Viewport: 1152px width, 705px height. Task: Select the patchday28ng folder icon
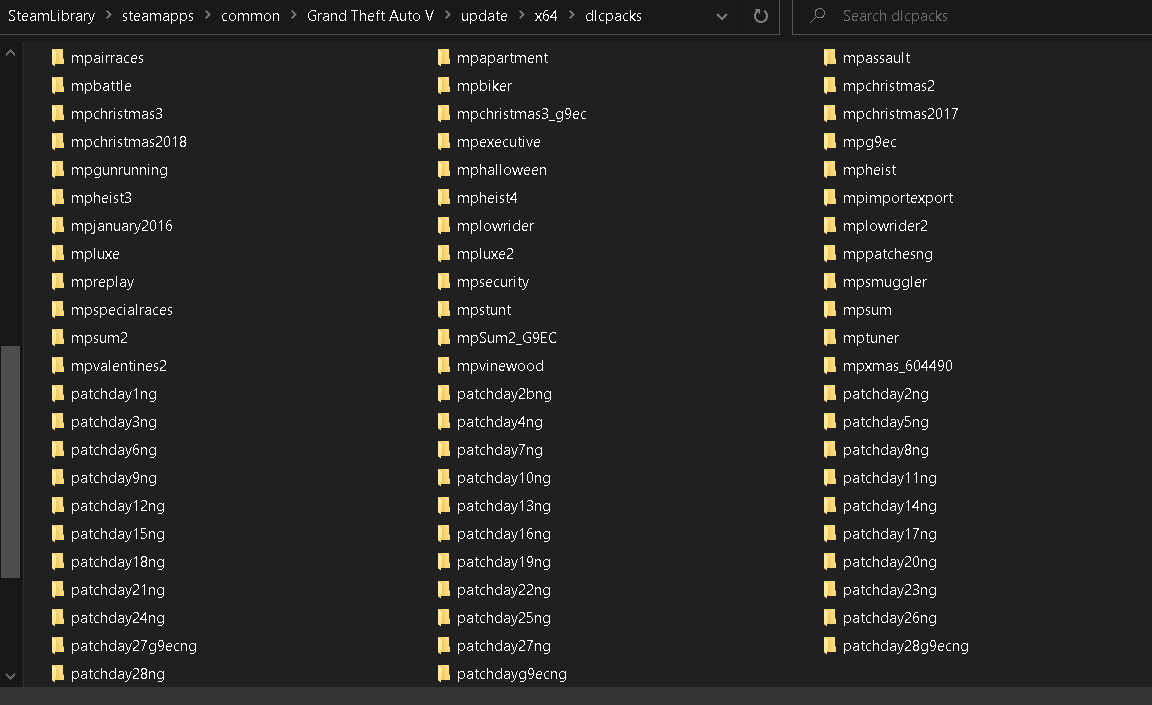click(x=58, y=673)
